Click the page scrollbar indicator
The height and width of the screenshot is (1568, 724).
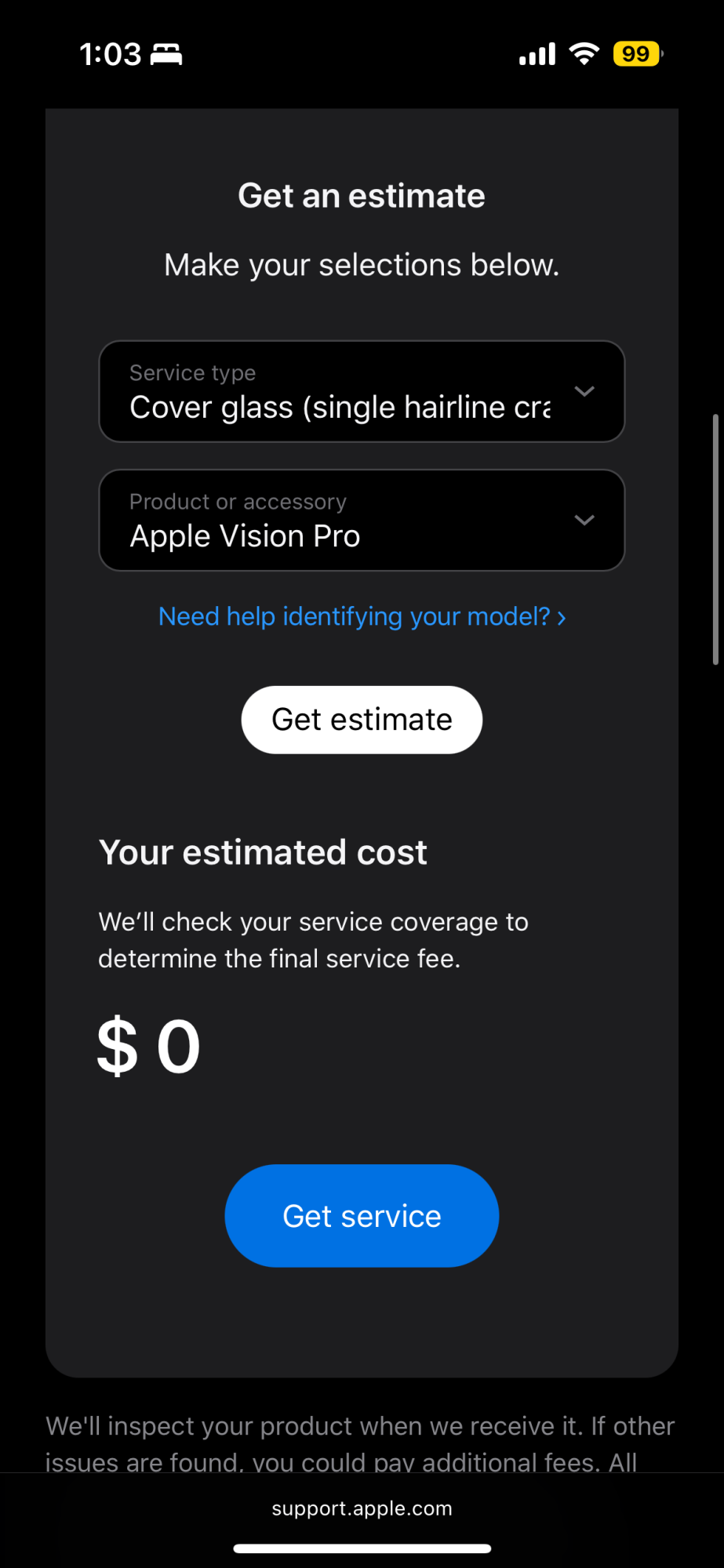click(715, 539)
